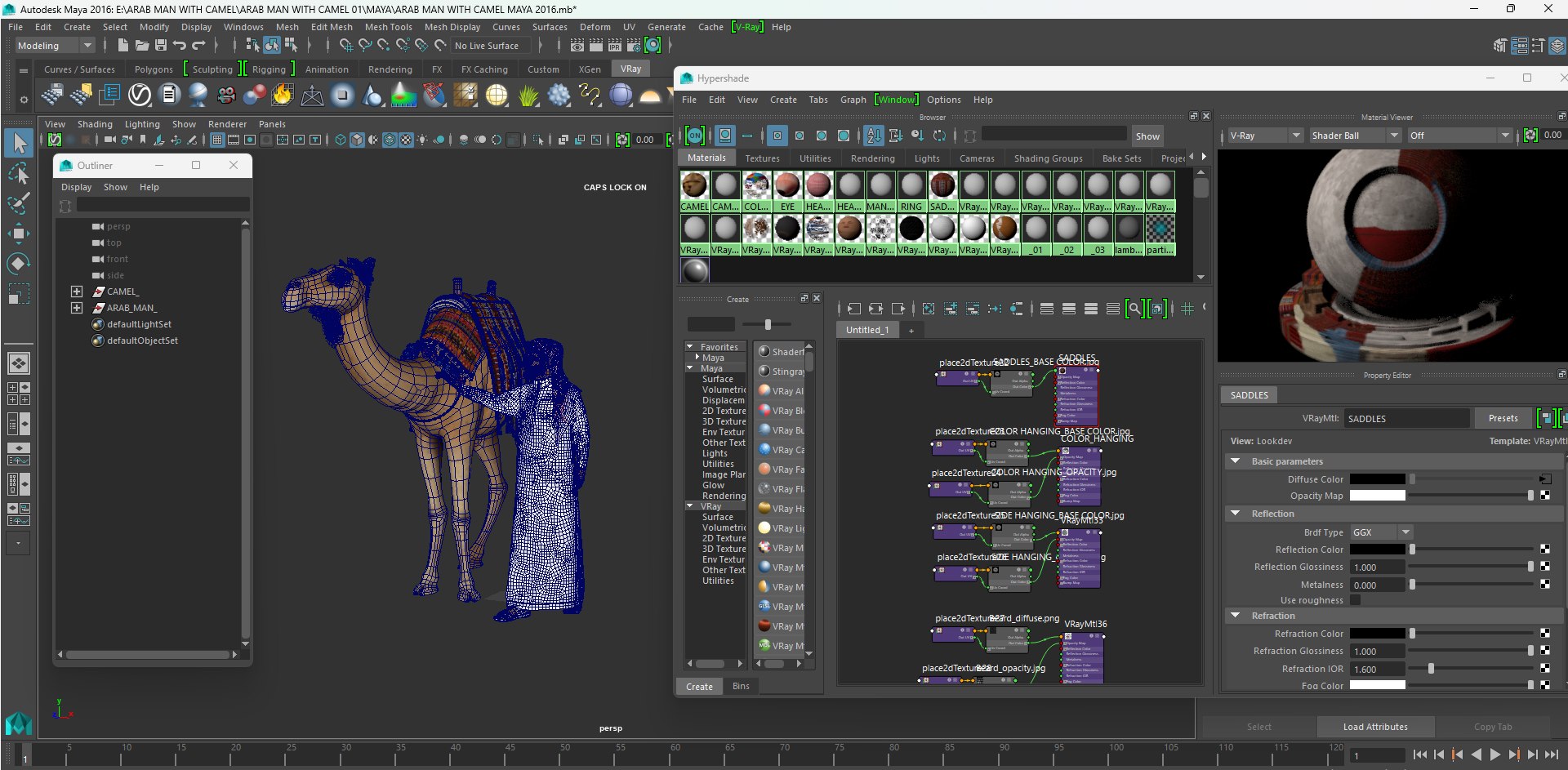Open the Graph menu in Hypershade
The width and height of the screenshot is (1568, 770).
853,100
